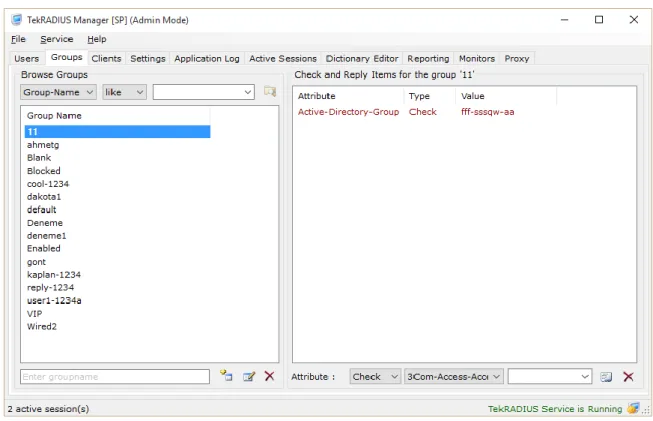Select the 'cool-1234' group
Image resolution: width=653 pixels, height=421 pixels.
pyautogui.click(x=117, y=184)
